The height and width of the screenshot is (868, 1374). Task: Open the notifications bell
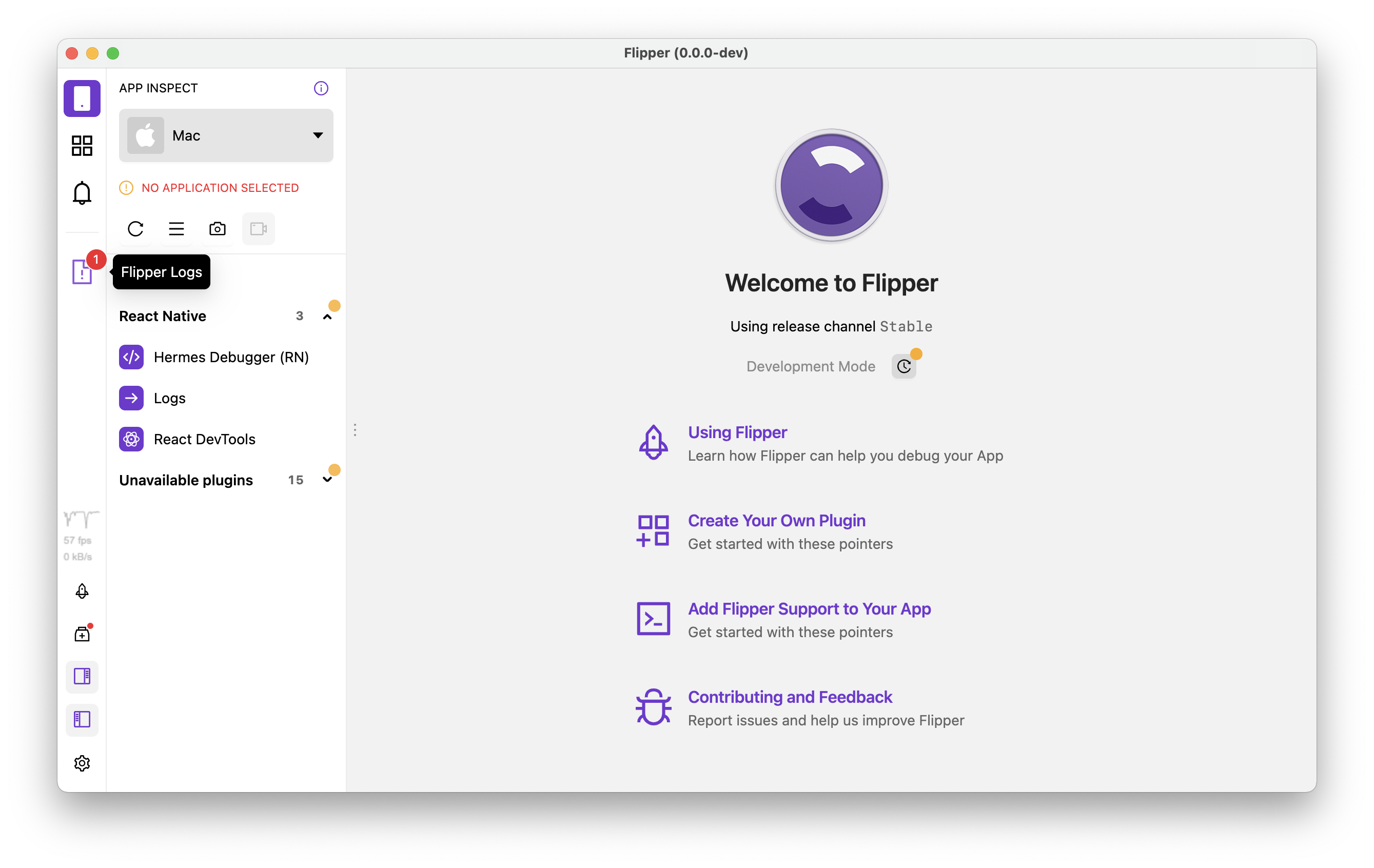tap(82, 192)
